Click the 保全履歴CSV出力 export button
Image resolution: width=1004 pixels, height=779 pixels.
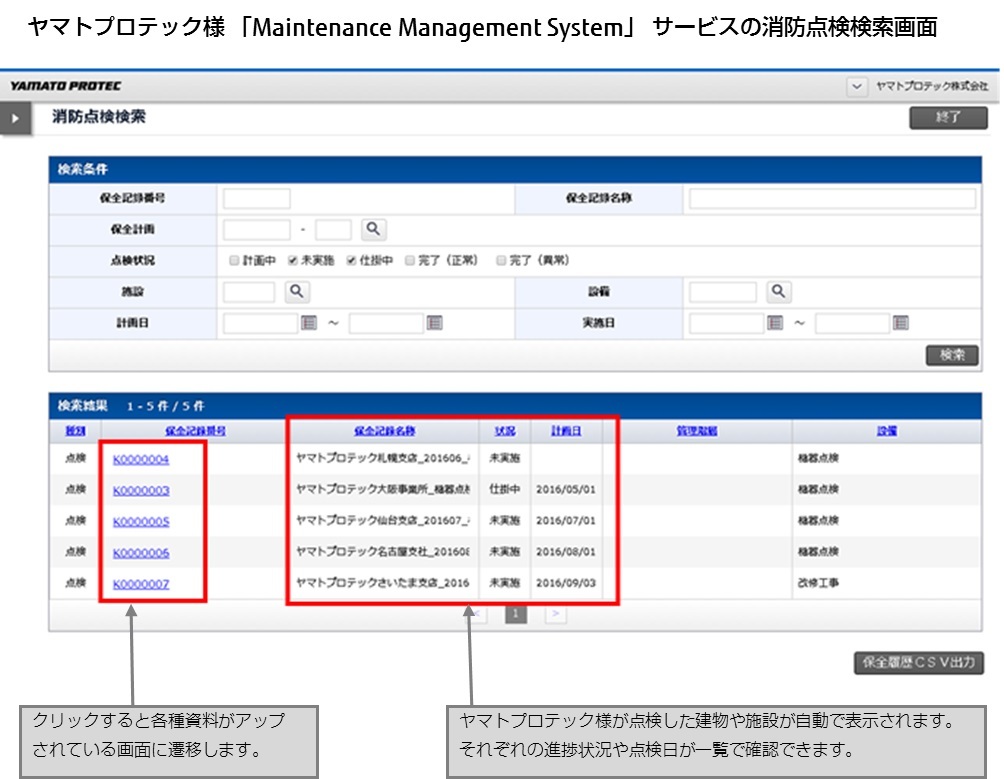click(x=918, y=662)
